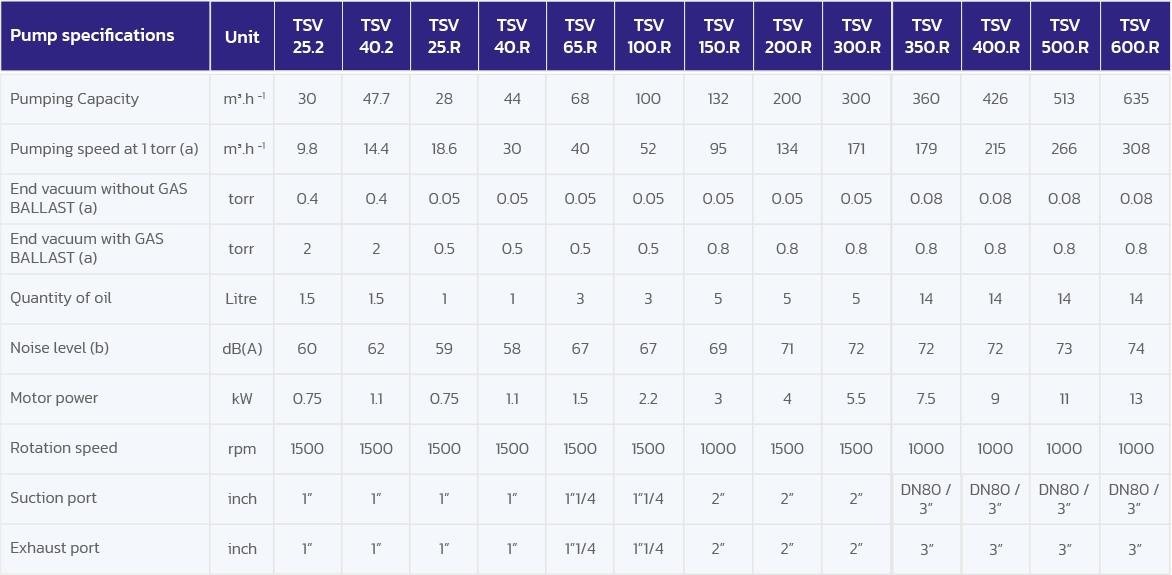Viewport: 1172px width, 575px height.
Task: Select the "Exhaust port" row label
Action: click(x=55, y=548)
